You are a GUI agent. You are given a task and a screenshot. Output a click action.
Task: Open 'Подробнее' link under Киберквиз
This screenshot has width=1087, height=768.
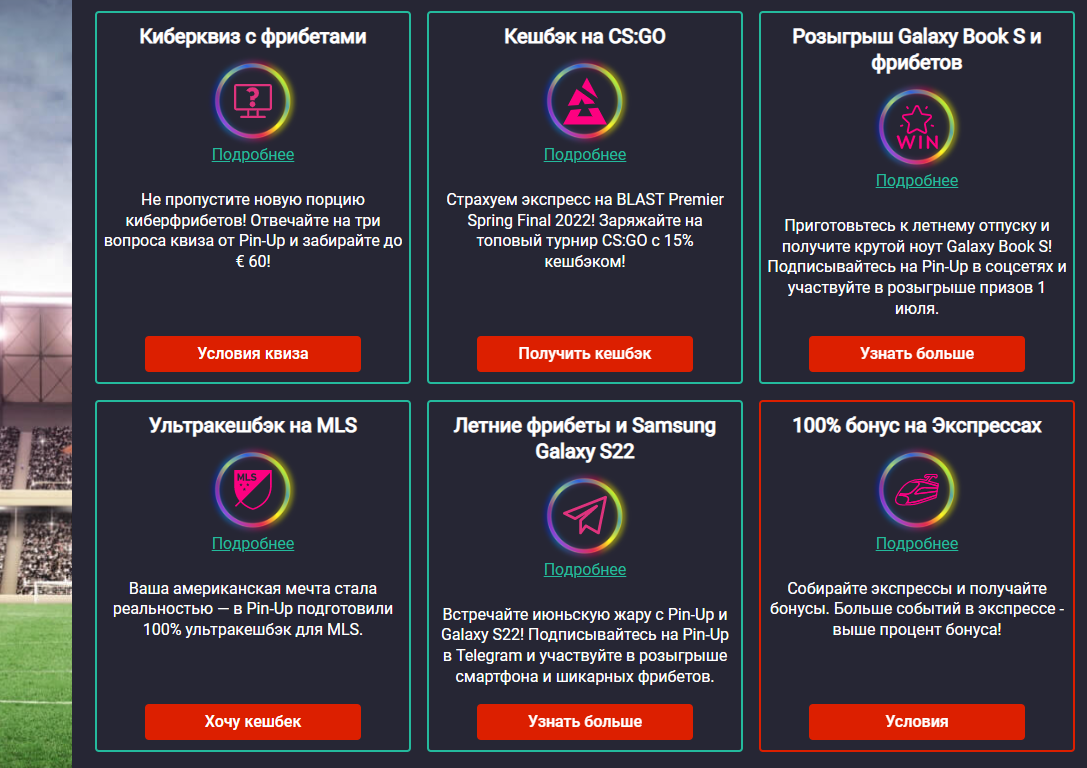click(x=253, y=154)
